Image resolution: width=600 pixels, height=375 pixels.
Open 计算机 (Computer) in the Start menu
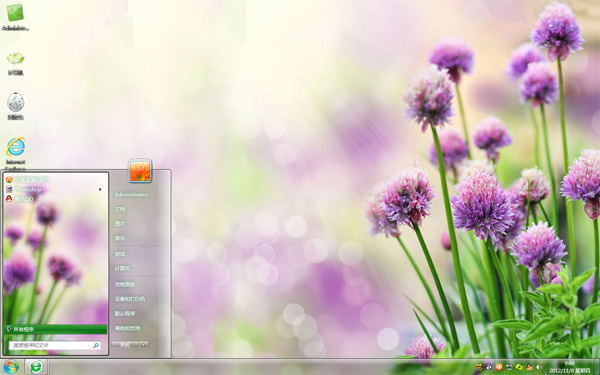pyautogui.click(x=122, y=268)
